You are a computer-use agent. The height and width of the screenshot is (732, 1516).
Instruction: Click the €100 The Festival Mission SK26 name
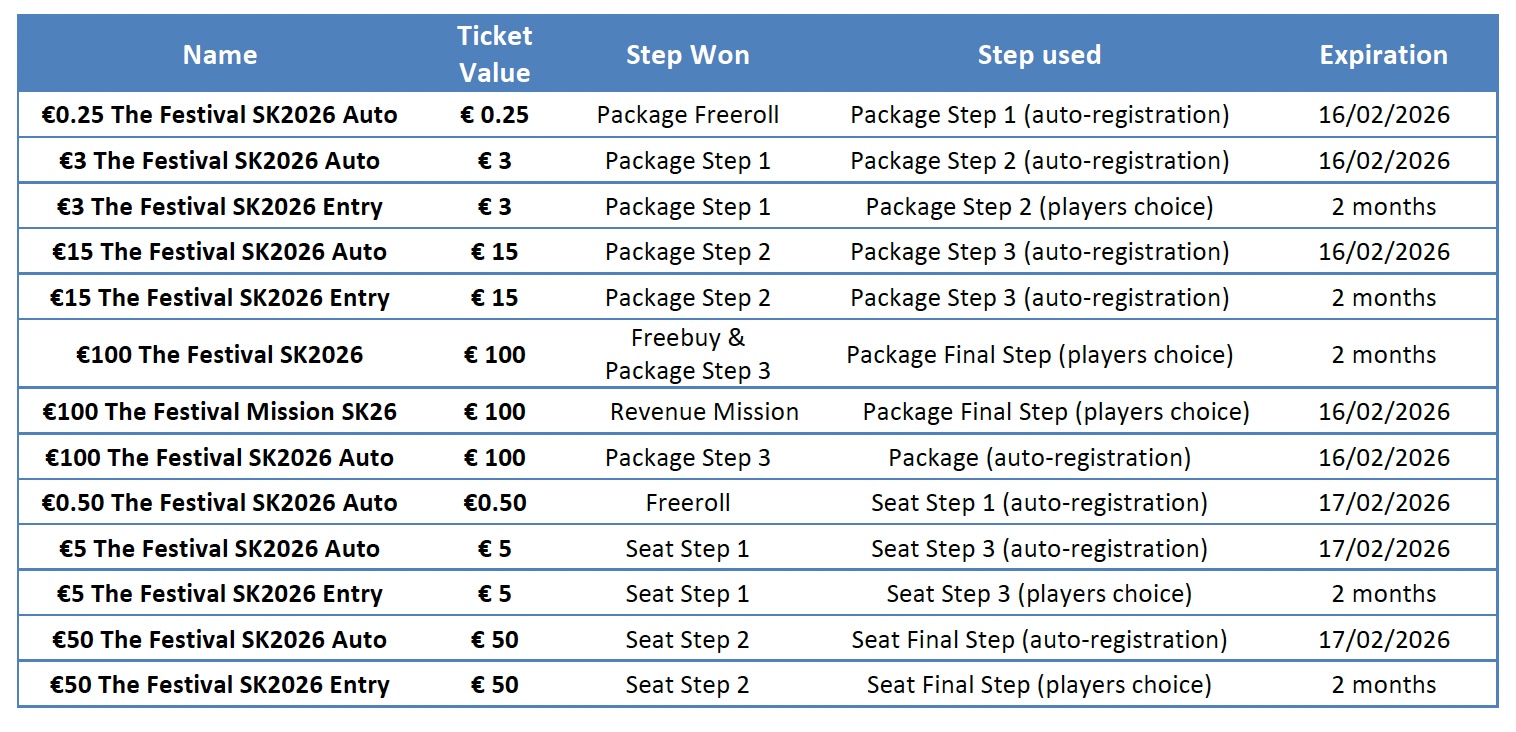click(x=220, y=411)
